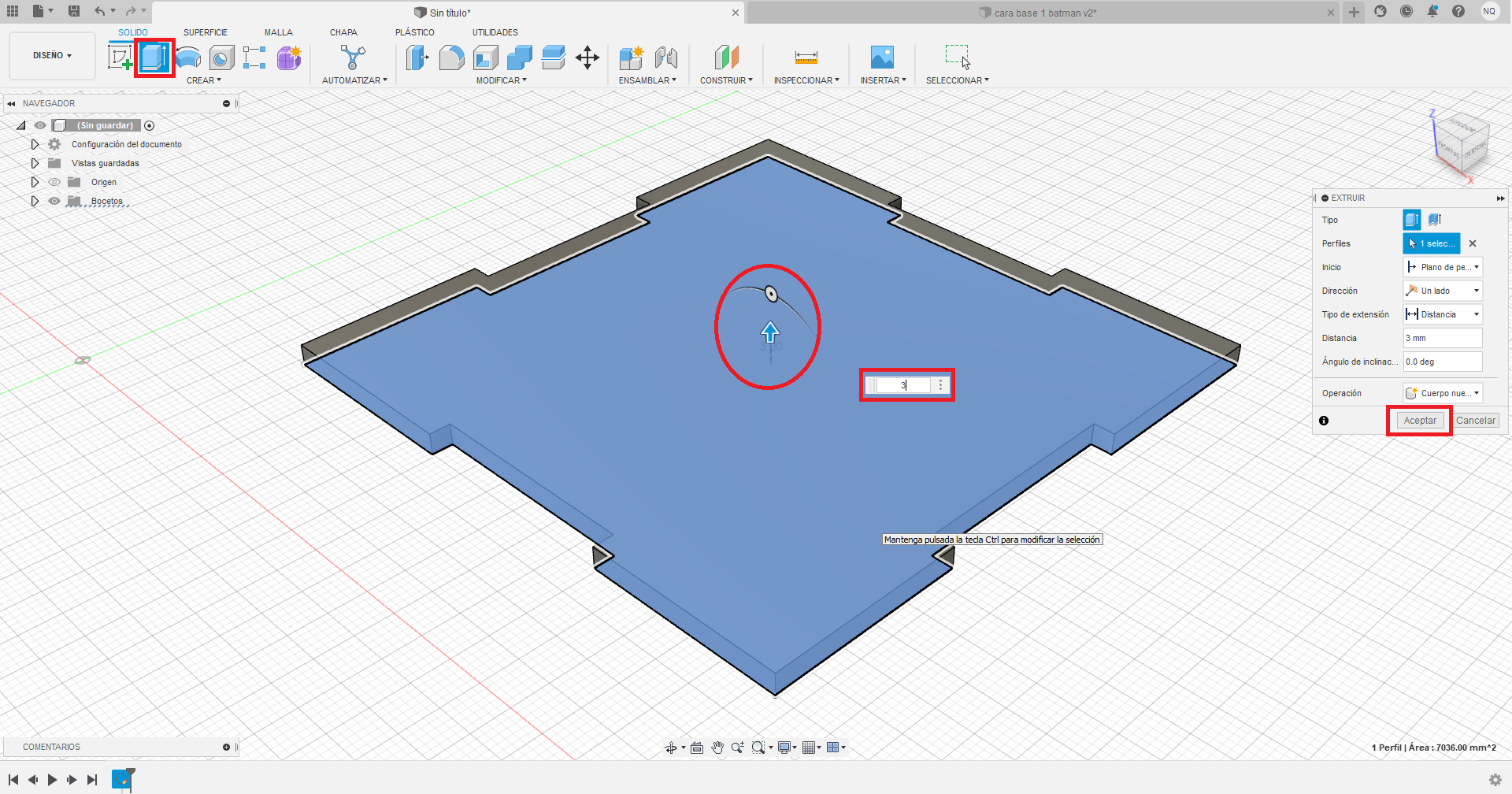This screenshot has width=1512, height=794.
Task: Click the Orbit navigation icon
Action: [x=671, y=748]
